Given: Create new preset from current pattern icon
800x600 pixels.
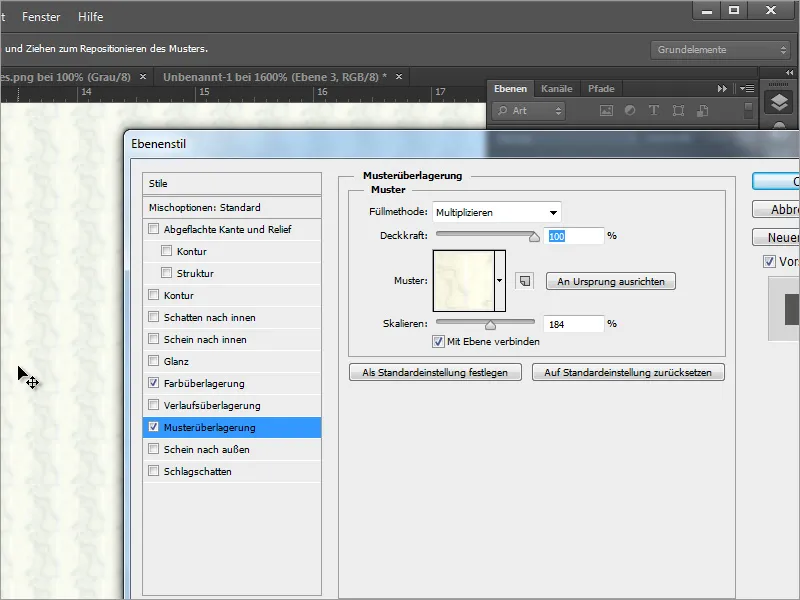Looking at the screenshot, I should pos(524,281).
